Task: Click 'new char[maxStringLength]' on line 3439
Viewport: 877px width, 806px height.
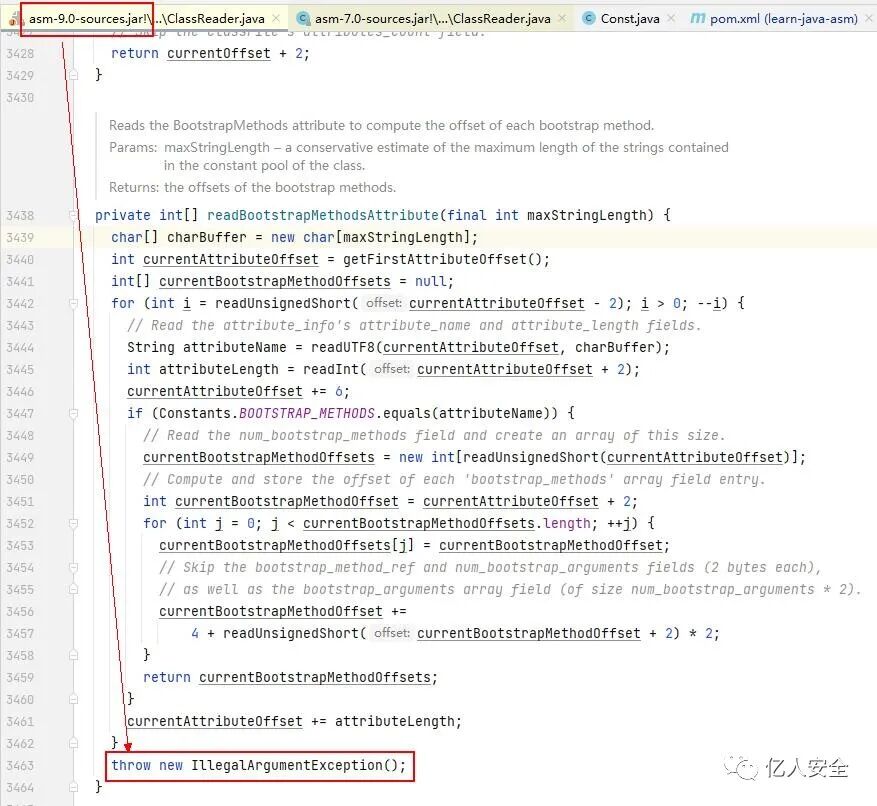Action: pyautogui.click(x=370, y=238)
